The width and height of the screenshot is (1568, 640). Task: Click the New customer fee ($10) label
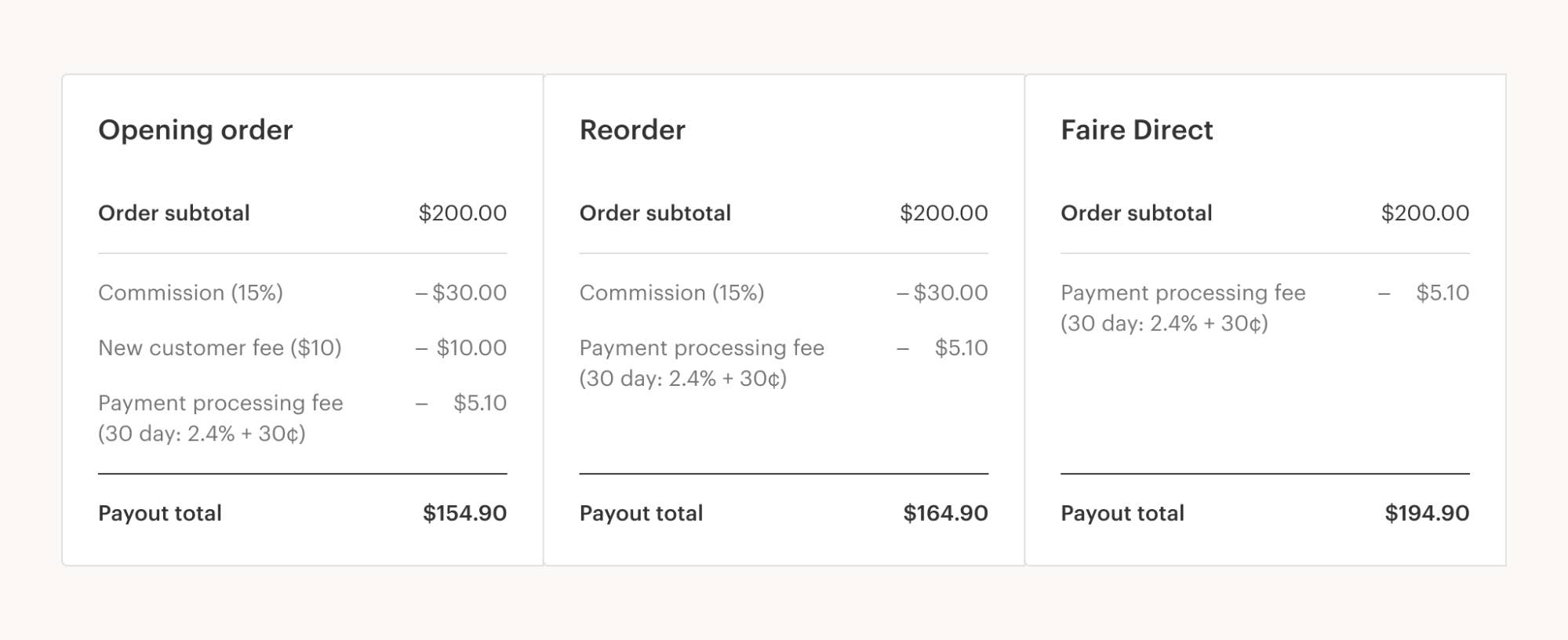point(220,348)
